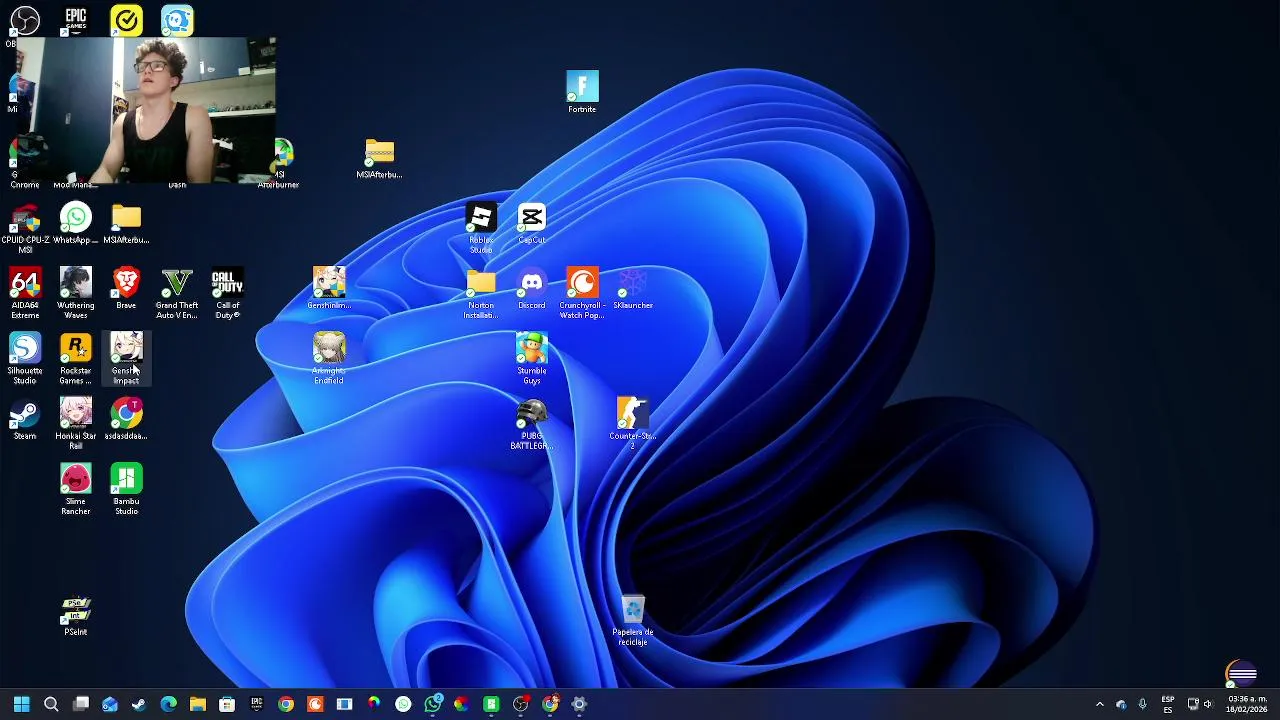
Task: Open Microsoft Store from the taskbar
Action: pyautogui.click(x=227, y=704)
